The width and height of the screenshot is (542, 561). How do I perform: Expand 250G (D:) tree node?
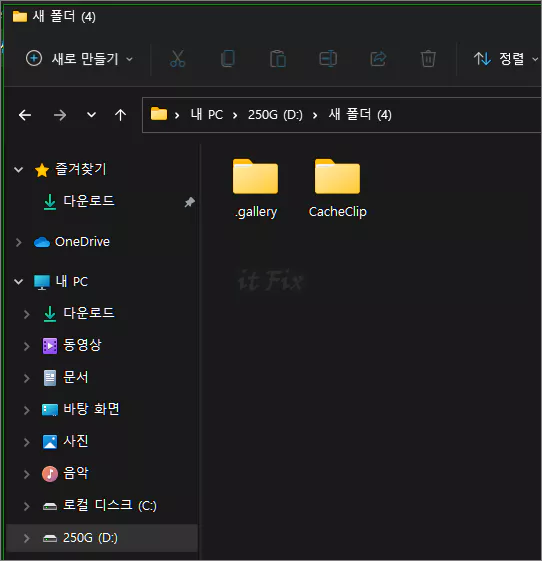(x=26, y=538)
